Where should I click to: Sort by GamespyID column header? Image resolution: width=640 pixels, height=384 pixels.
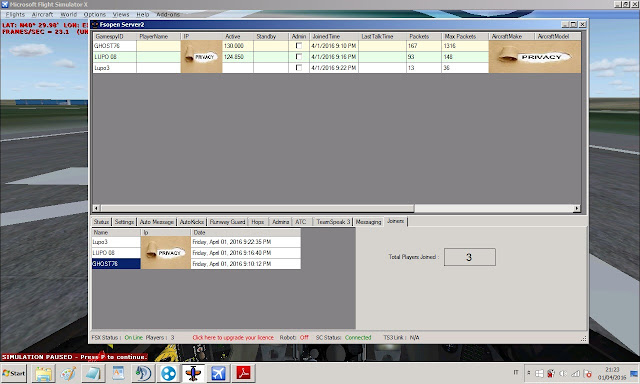[x=115, y=36]
